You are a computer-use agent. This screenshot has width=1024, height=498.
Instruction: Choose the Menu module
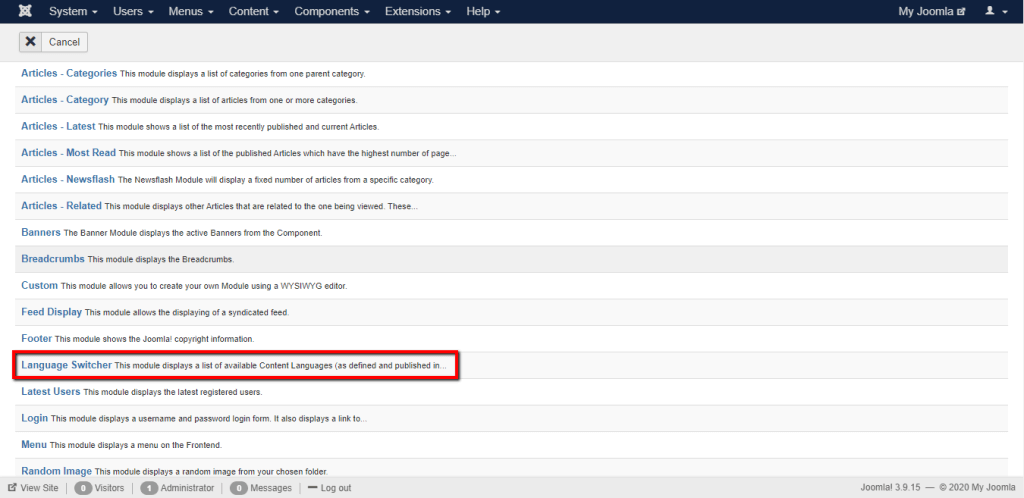click(x=34, y=444)
